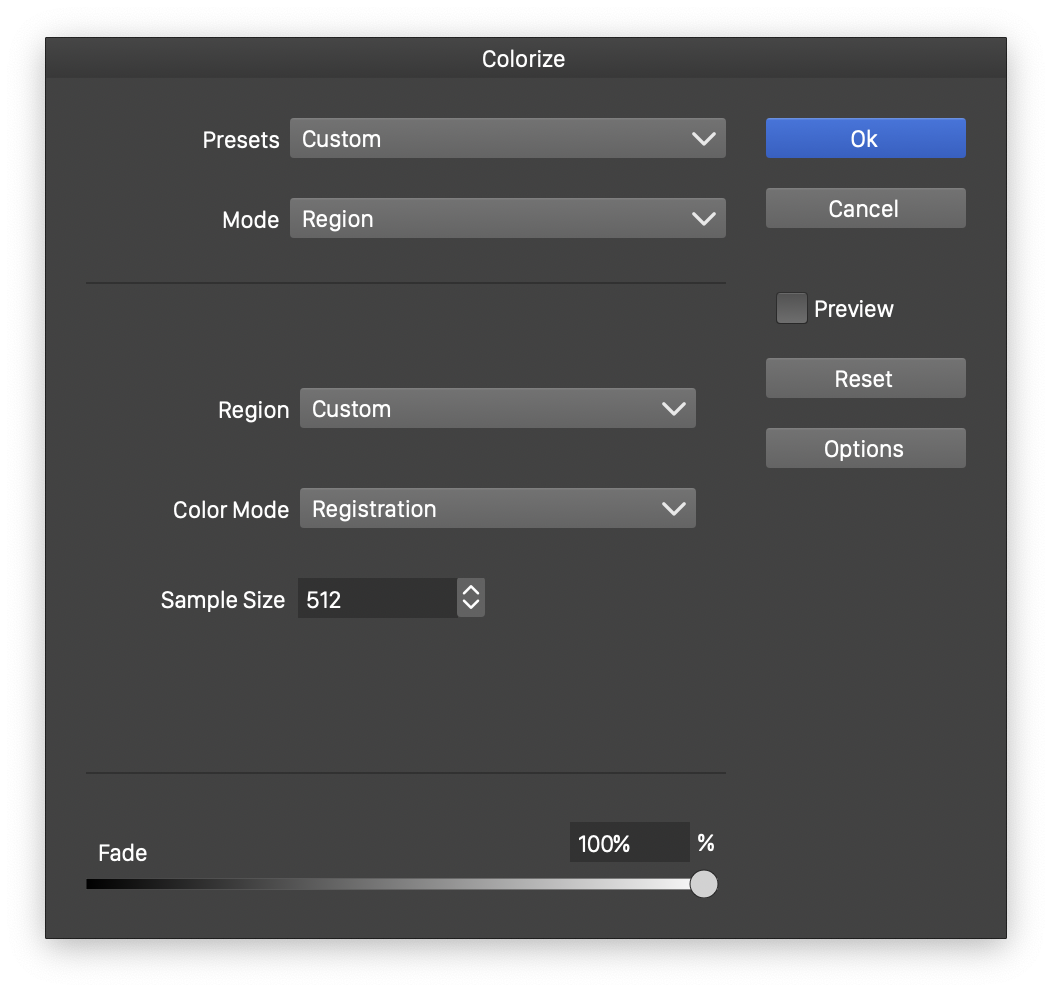Click the Preview label text
Viewport: 1052px width, 992px height.
[853, 309]
